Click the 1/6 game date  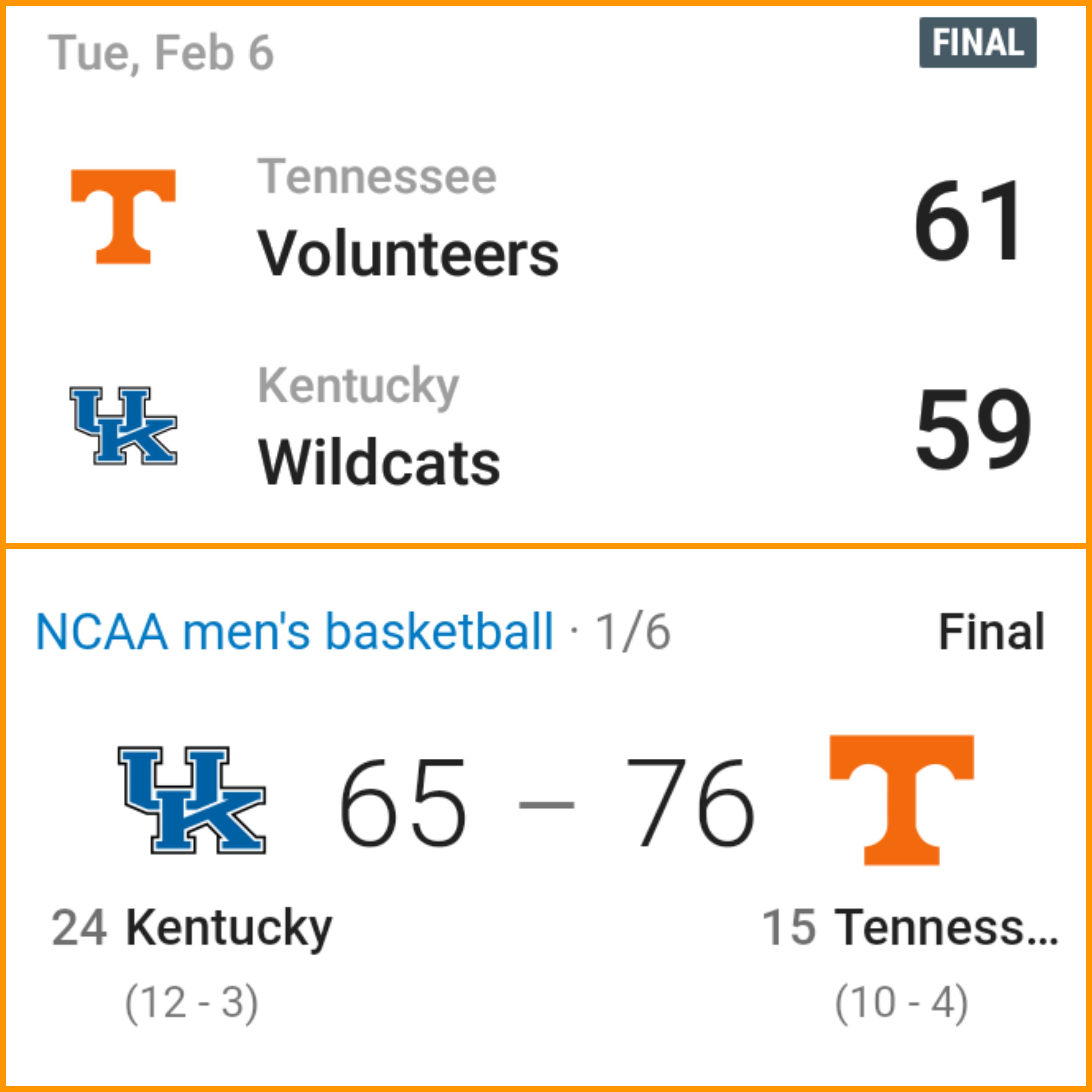coord(633,632)
